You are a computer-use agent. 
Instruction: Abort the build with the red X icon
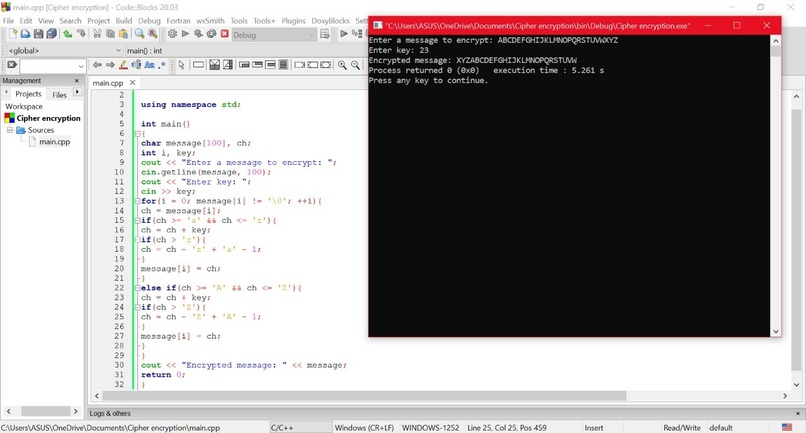(x=225, y=34)
